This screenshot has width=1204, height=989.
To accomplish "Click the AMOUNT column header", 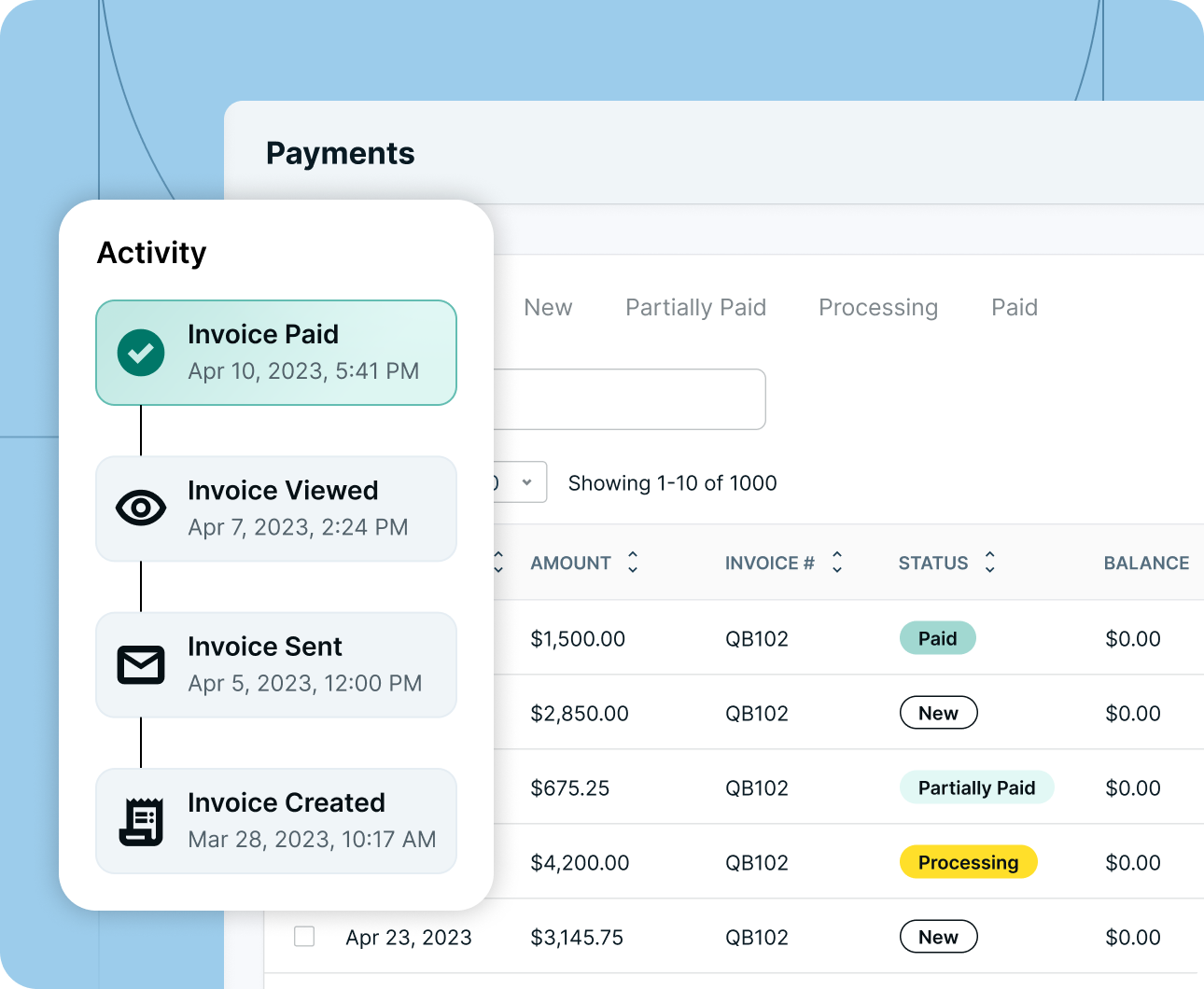I will [570, 563].
